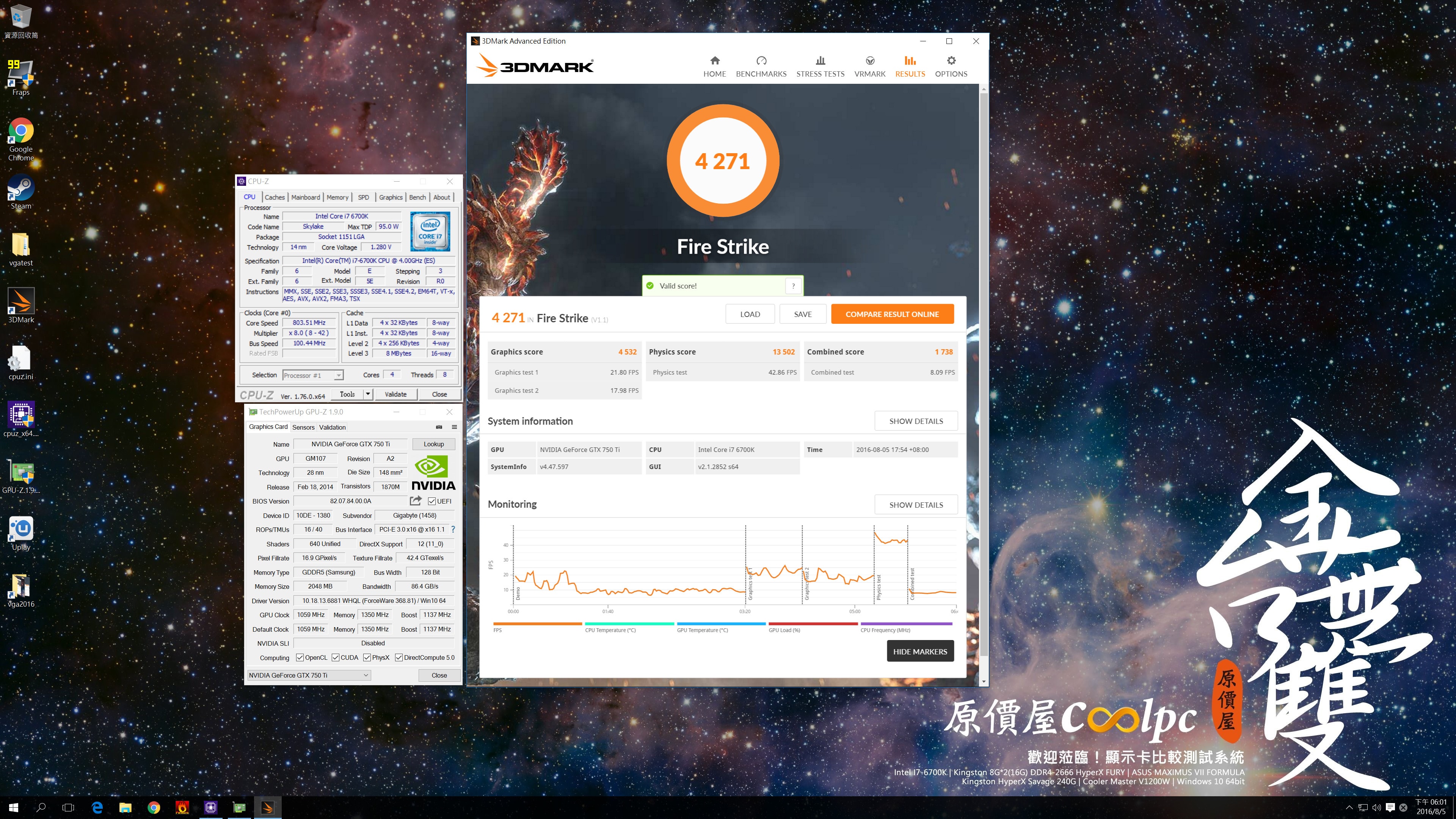Open the GPU-Z hamburger menu

[454, 427]
